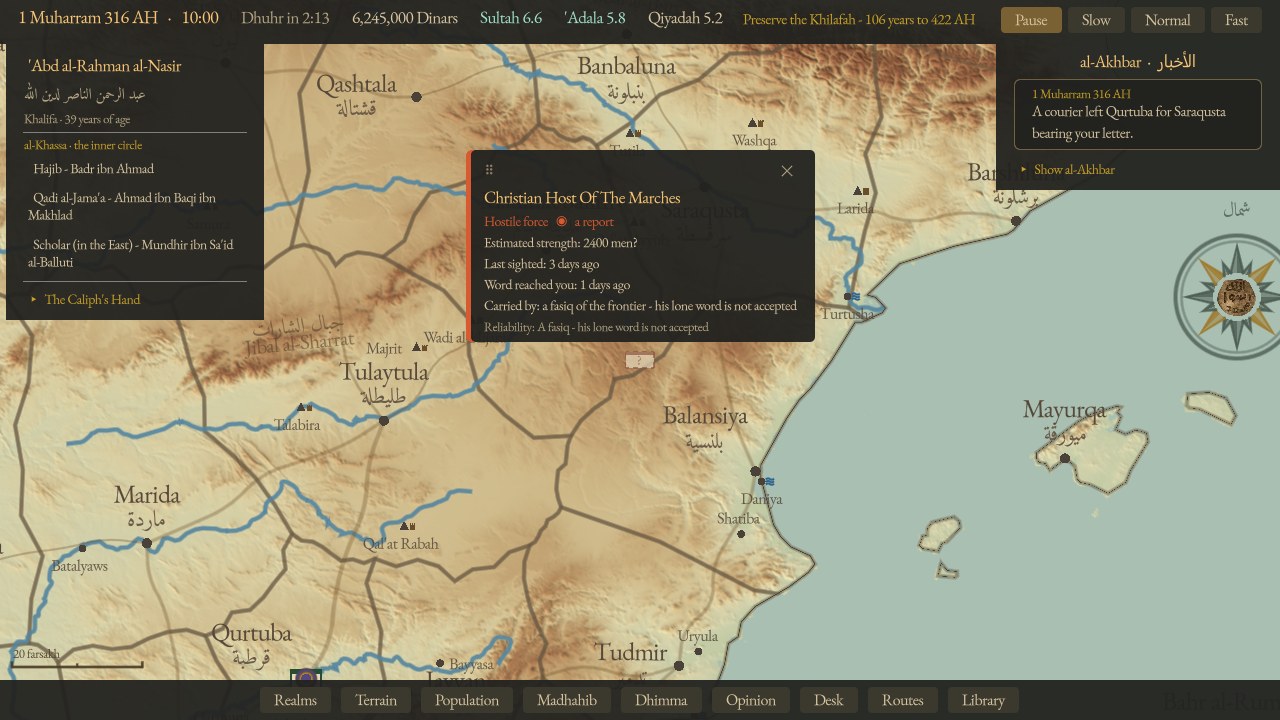Open the Routes panel
This screenshot has height=720, width=1280.
click(903, 700)
